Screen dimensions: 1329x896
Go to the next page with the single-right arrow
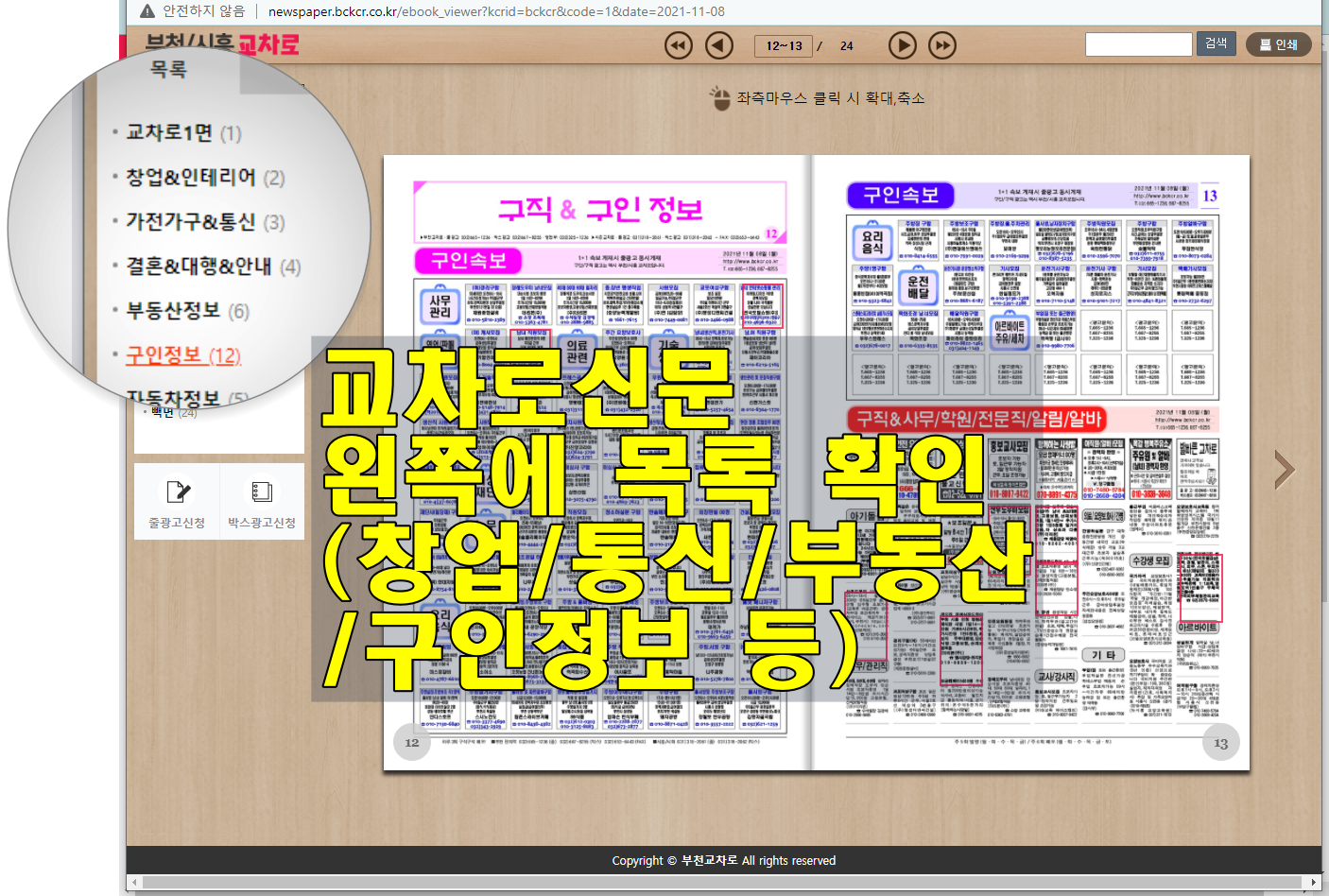click(903, 45)
